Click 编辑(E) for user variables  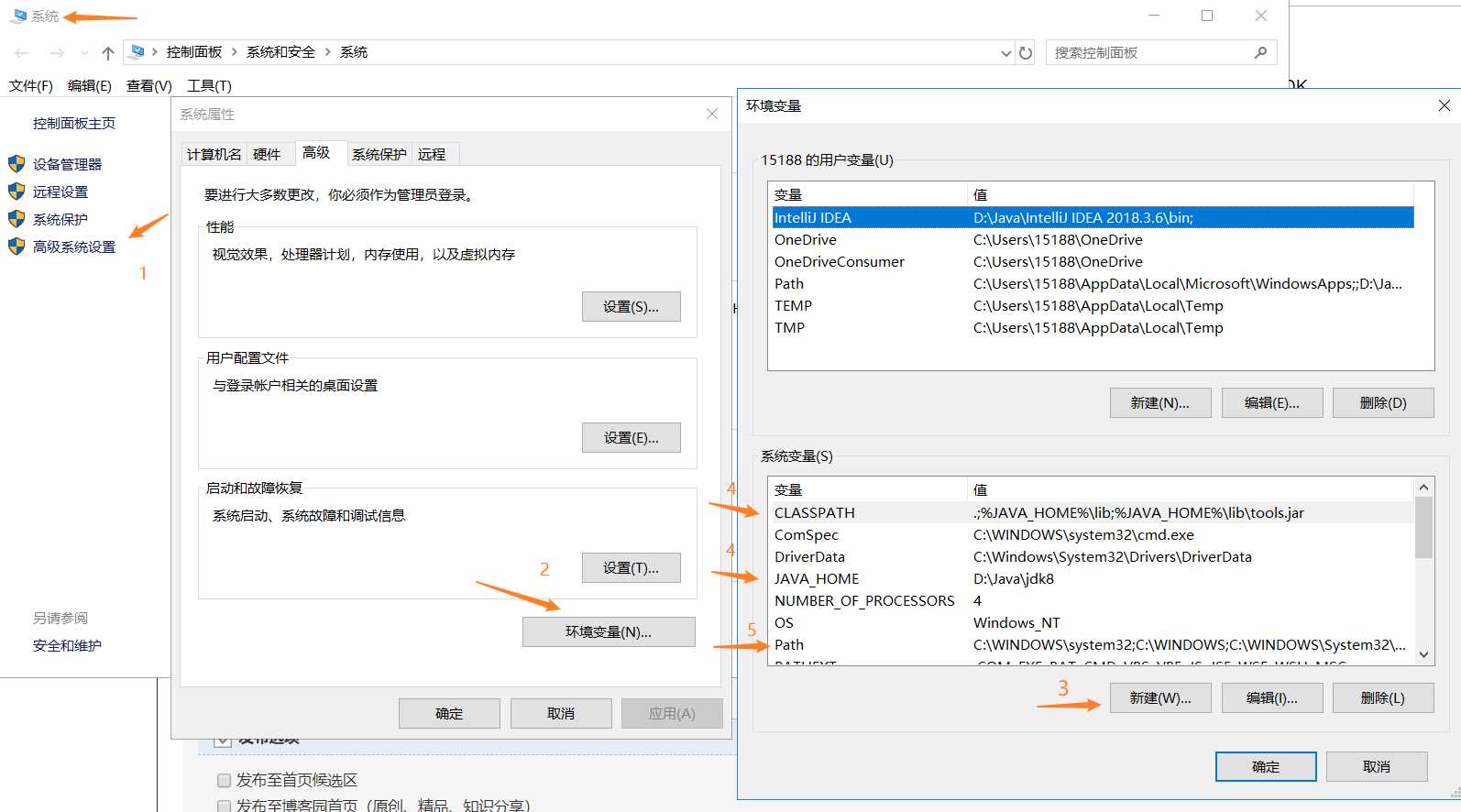click(x=1272, y=403)
